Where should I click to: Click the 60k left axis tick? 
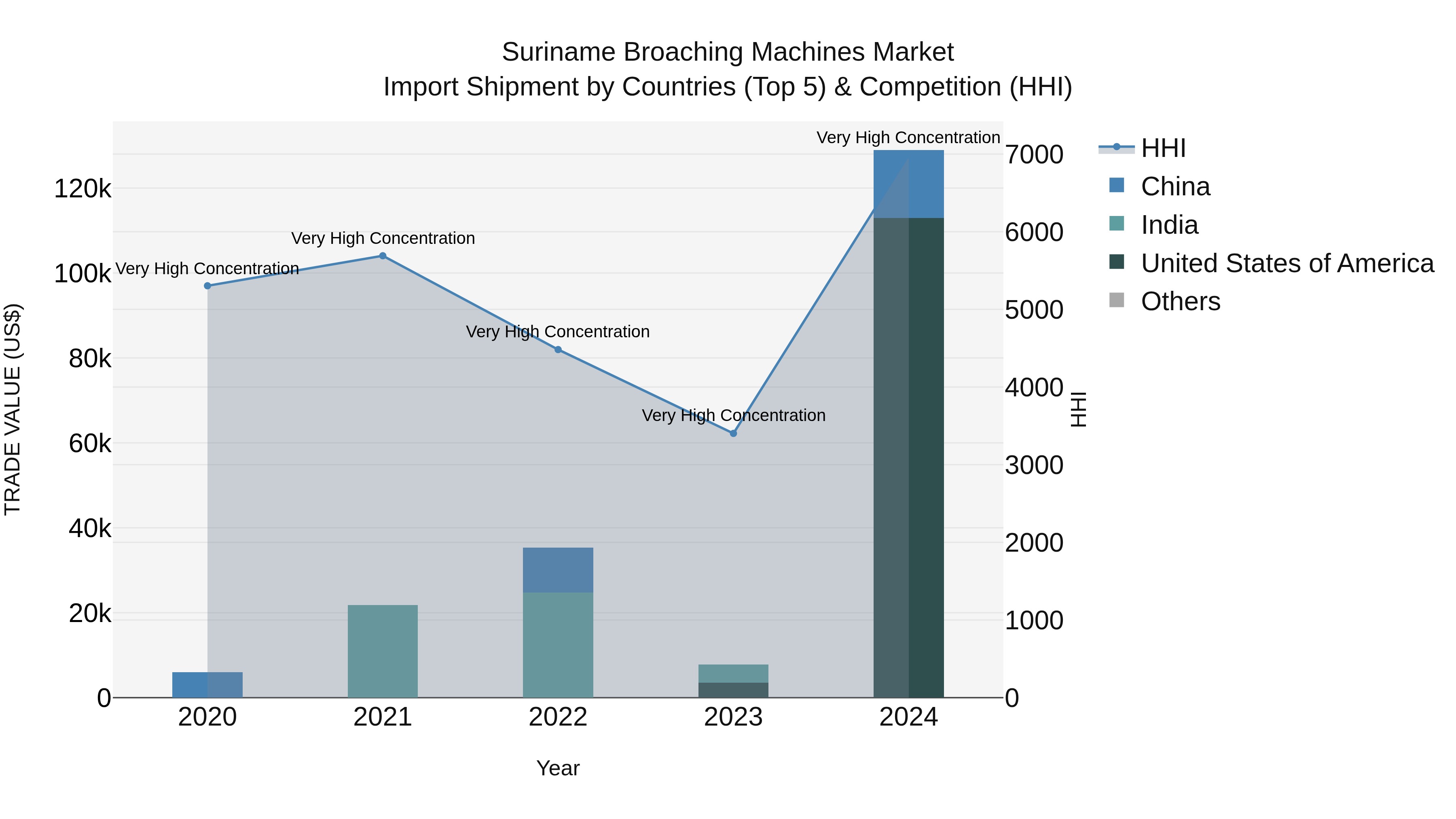(90, 443)
